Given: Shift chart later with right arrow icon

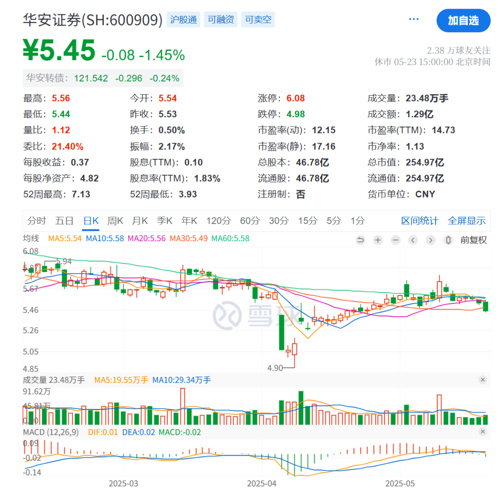Looking at the screenshot, I should coord(431,240).
